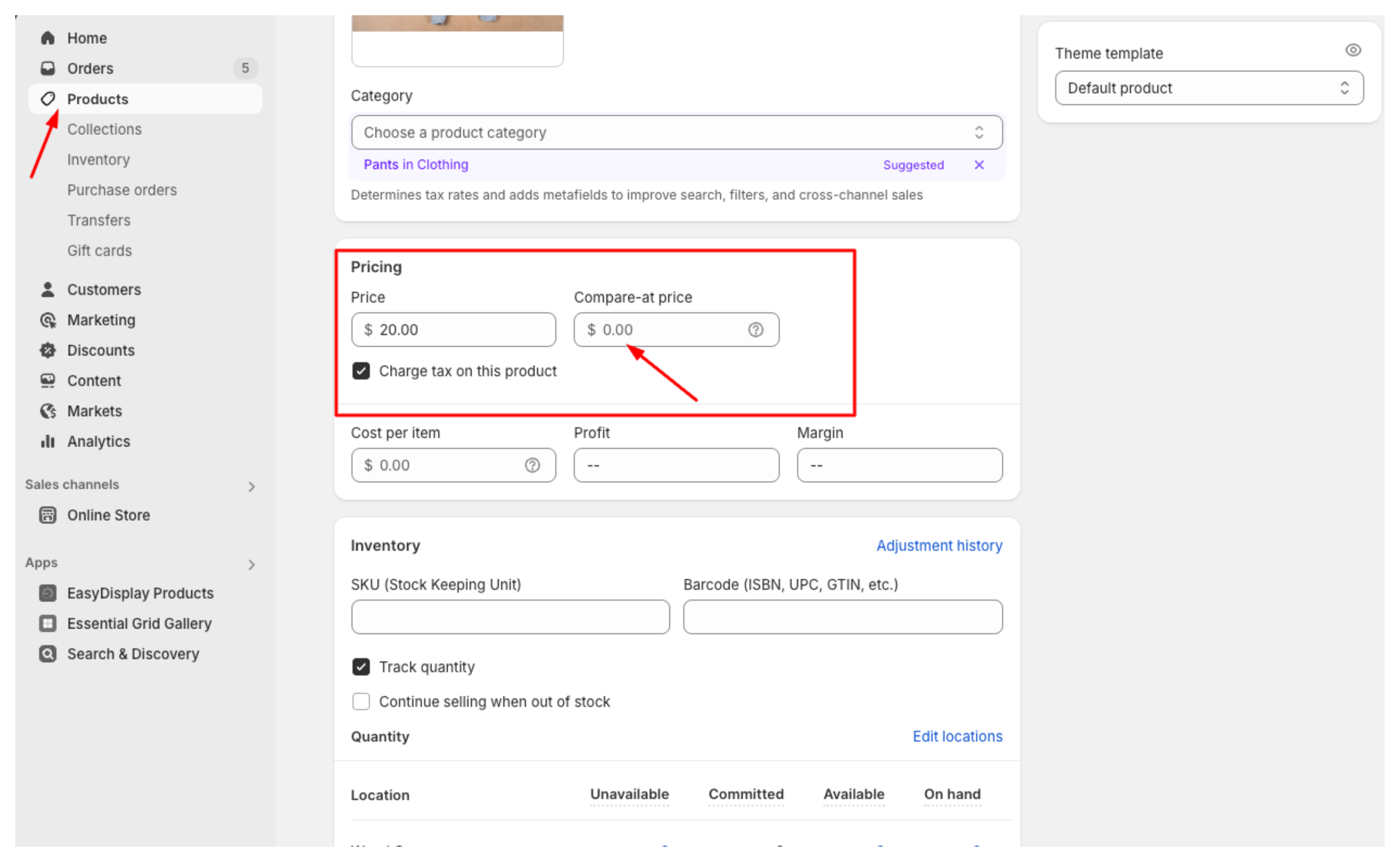The width and height of the screenshot is (1400, 862).
Task: Select Products in the sidebar
Action: [x=98, y=99]
